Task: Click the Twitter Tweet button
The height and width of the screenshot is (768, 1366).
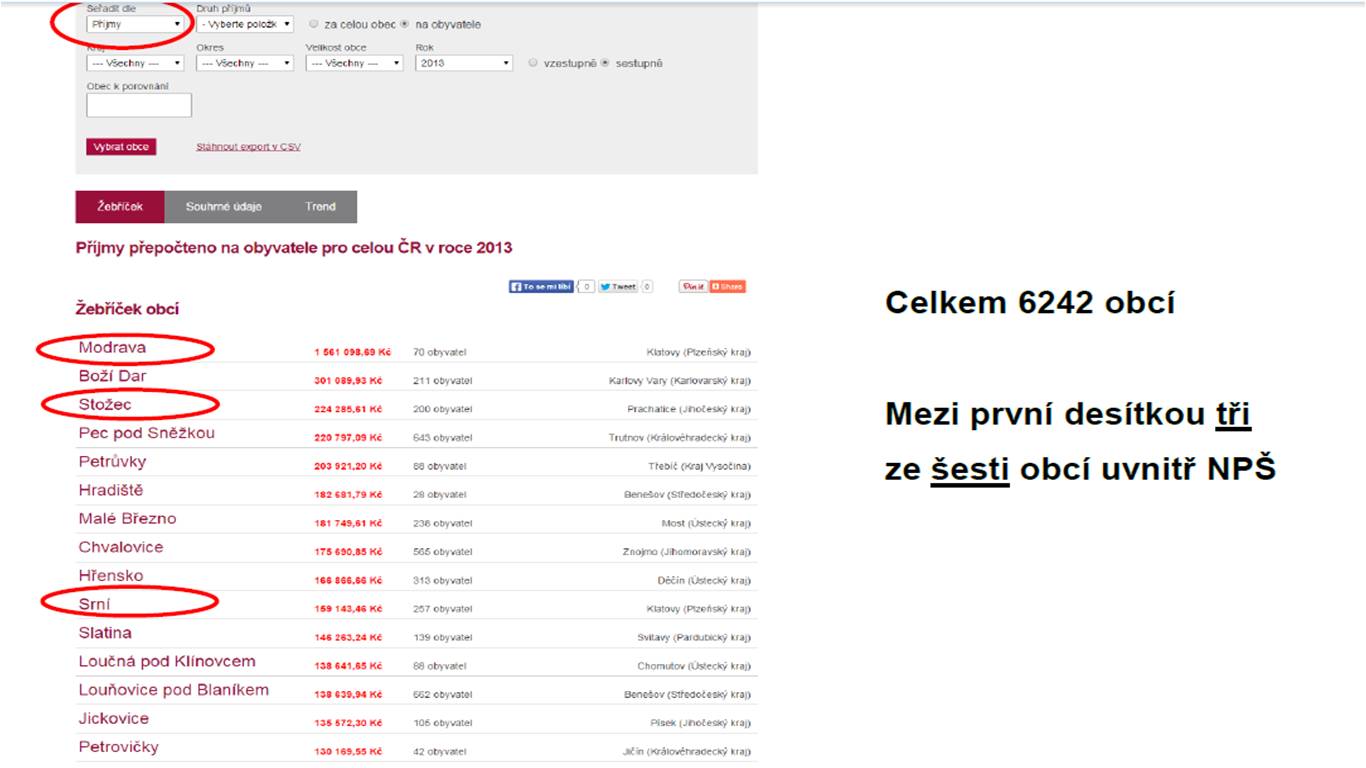Action: point(618,286)
